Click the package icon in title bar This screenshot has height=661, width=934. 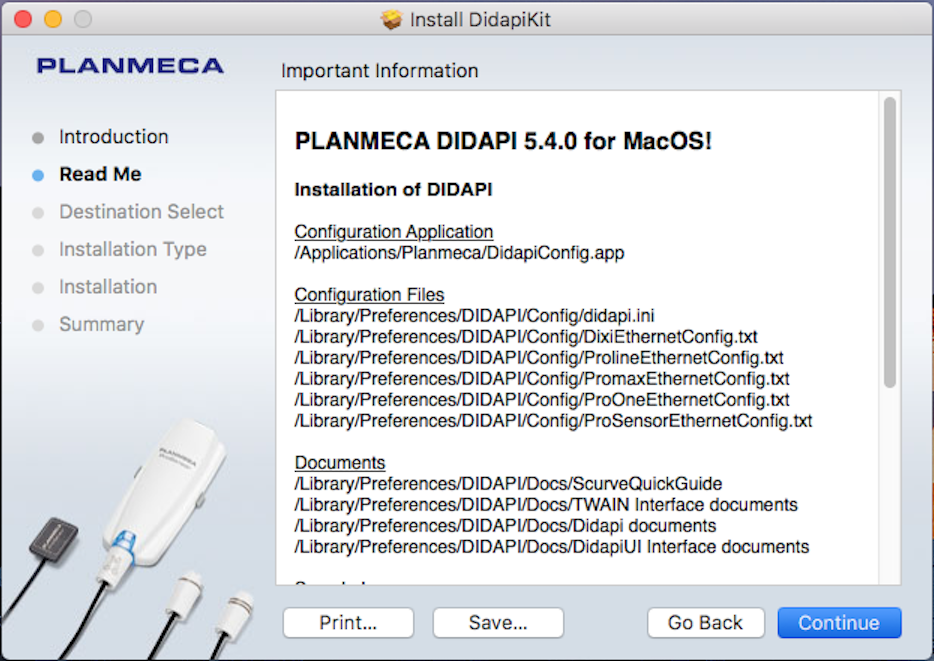click(392, 20)
